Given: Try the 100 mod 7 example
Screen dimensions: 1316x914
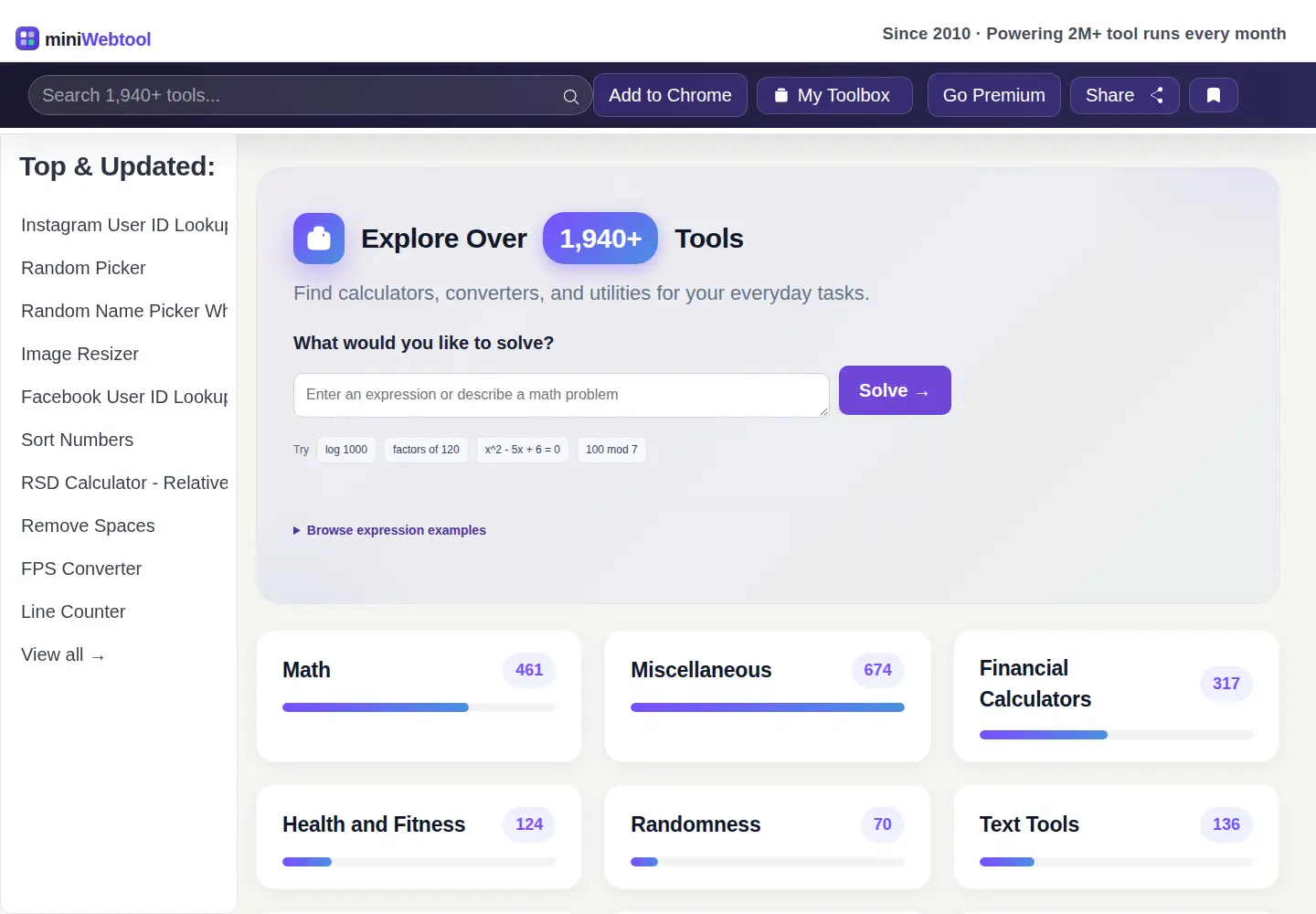Looking at the screenshot, I should coord(611,450).
